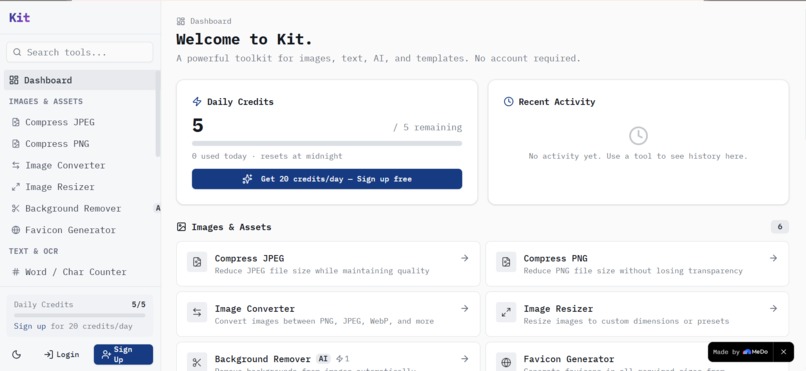Click the arrow on Background Remover card
Screen dimensions: 806x371
point(465,359)
